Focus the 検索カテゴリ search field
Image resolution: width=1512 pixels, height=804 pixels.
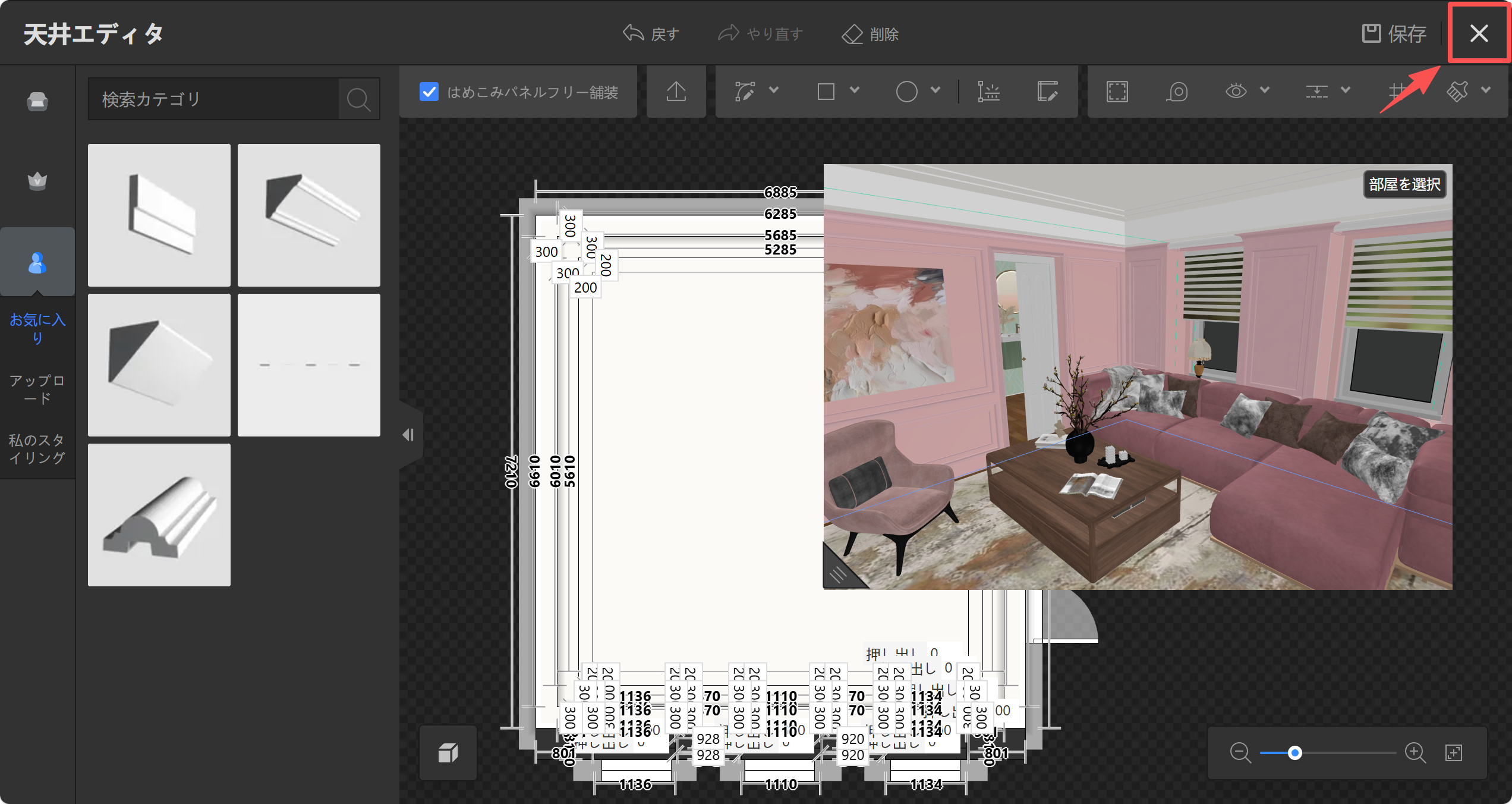click(214, 99)
